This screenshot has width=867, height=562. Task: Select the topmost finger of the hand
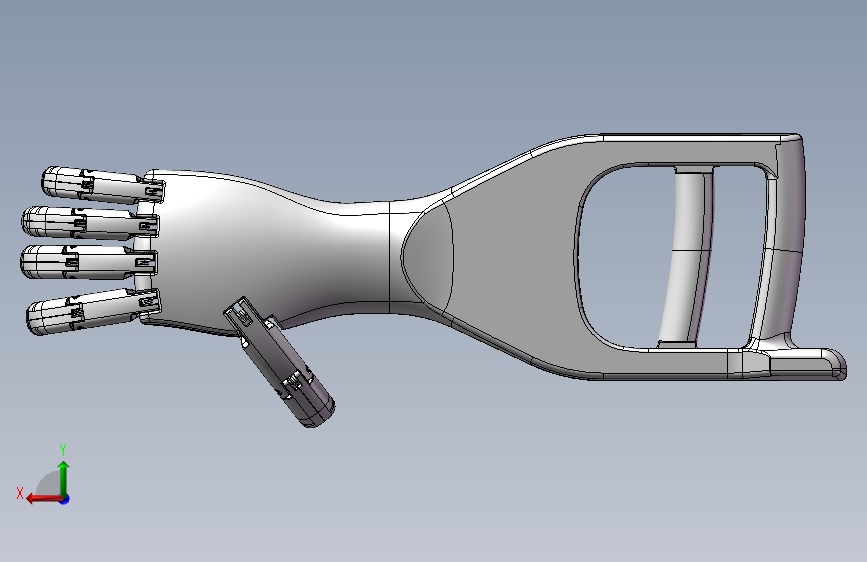103,185
